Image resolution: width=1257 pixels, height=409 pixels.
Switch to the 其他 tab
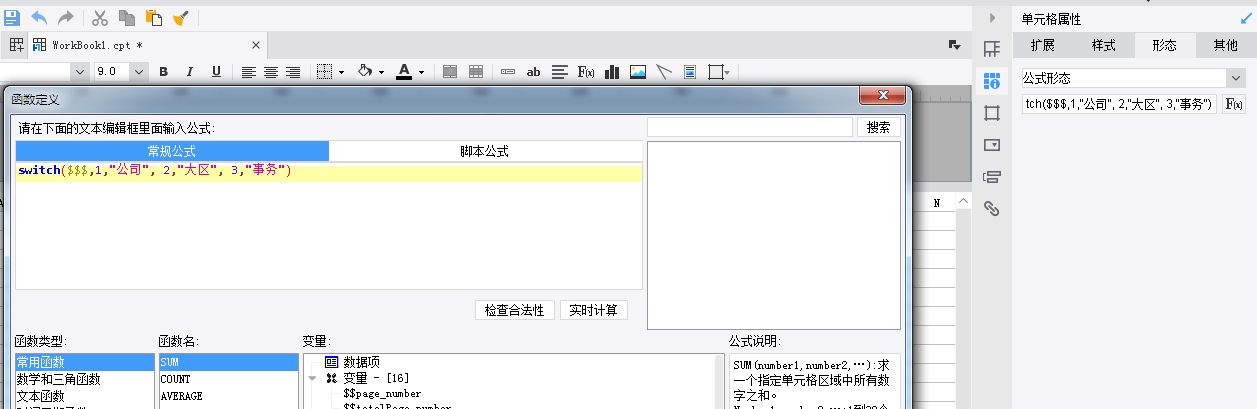tap(1225, 45)
